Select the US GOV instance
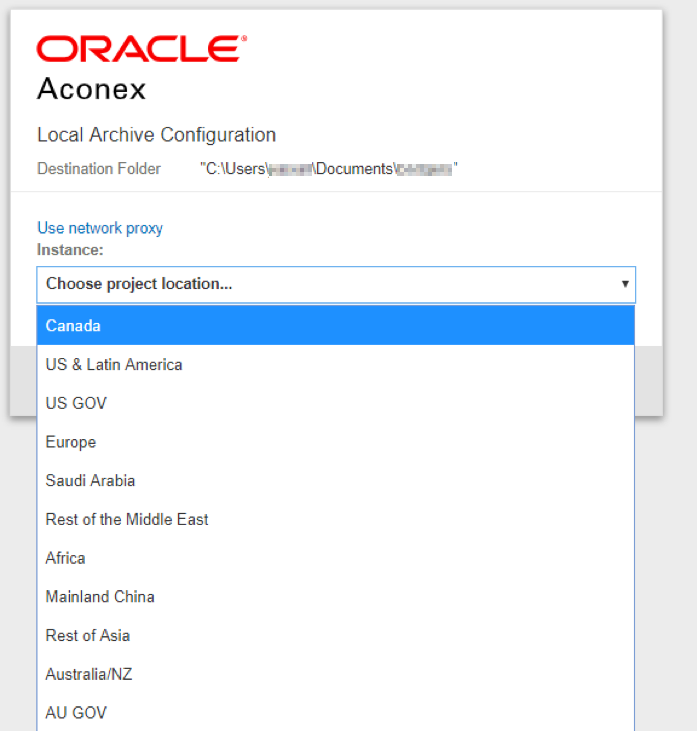Screen dimensions: 697x731 tap(336, 403)
